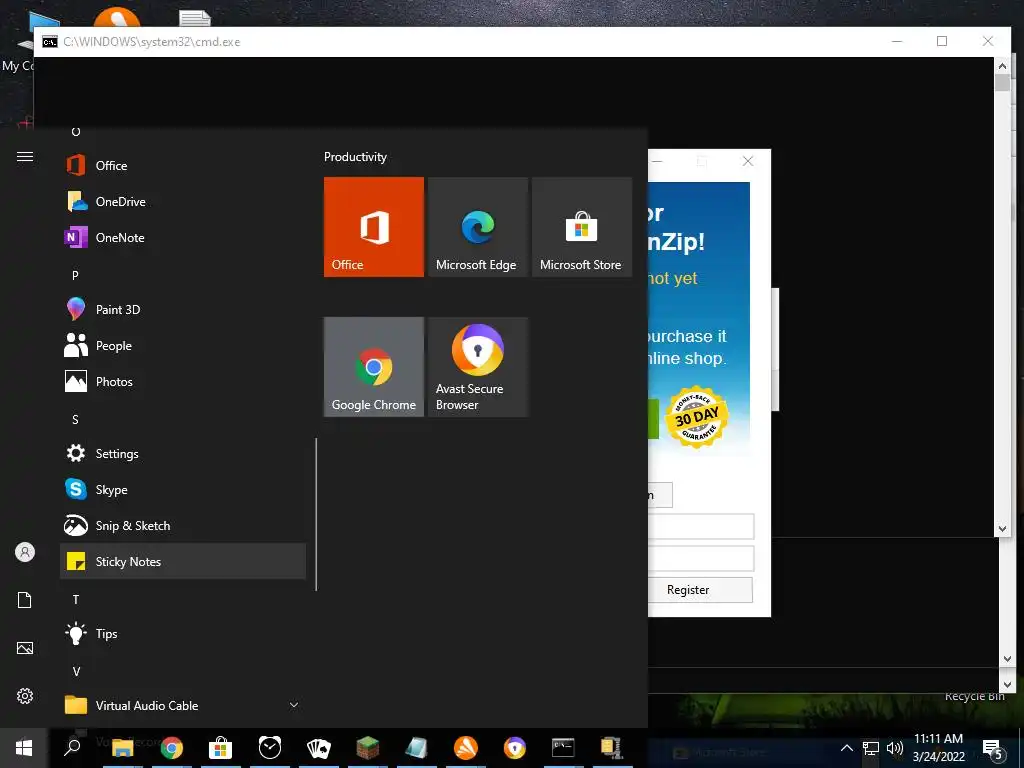Click the cmd window scroll up arrow
The width and height of the screenshot is (1024, 768).
coord(1002,65)
